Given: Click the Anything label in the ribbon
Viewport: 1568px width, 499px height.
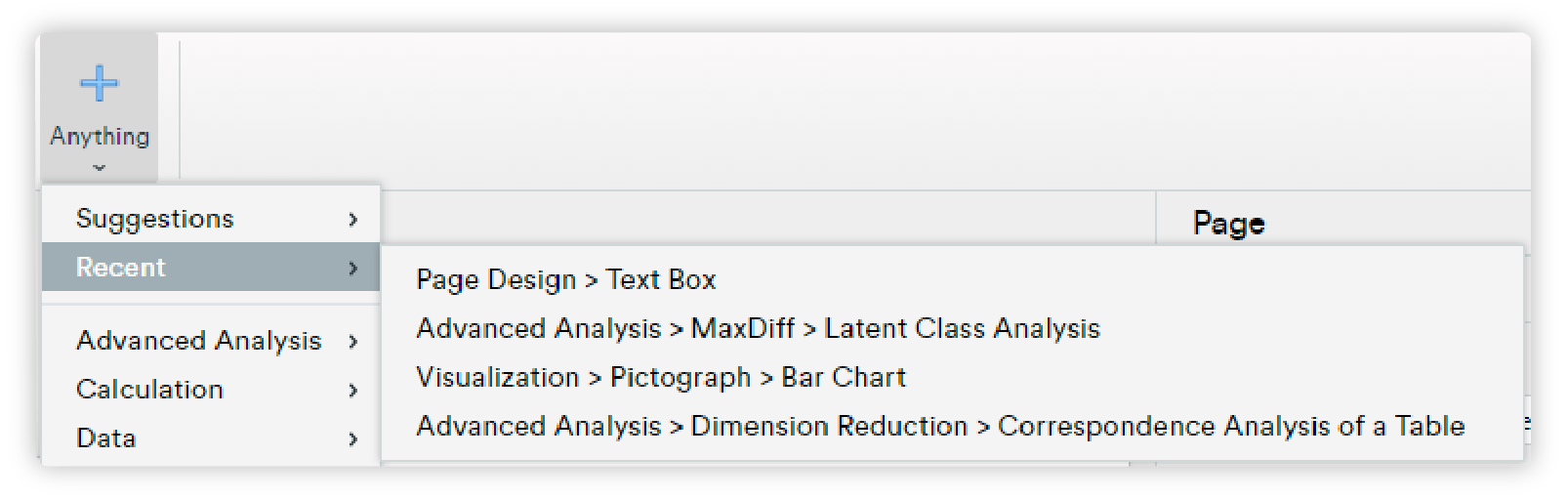Looking at the screenshot, I should 100,136.
